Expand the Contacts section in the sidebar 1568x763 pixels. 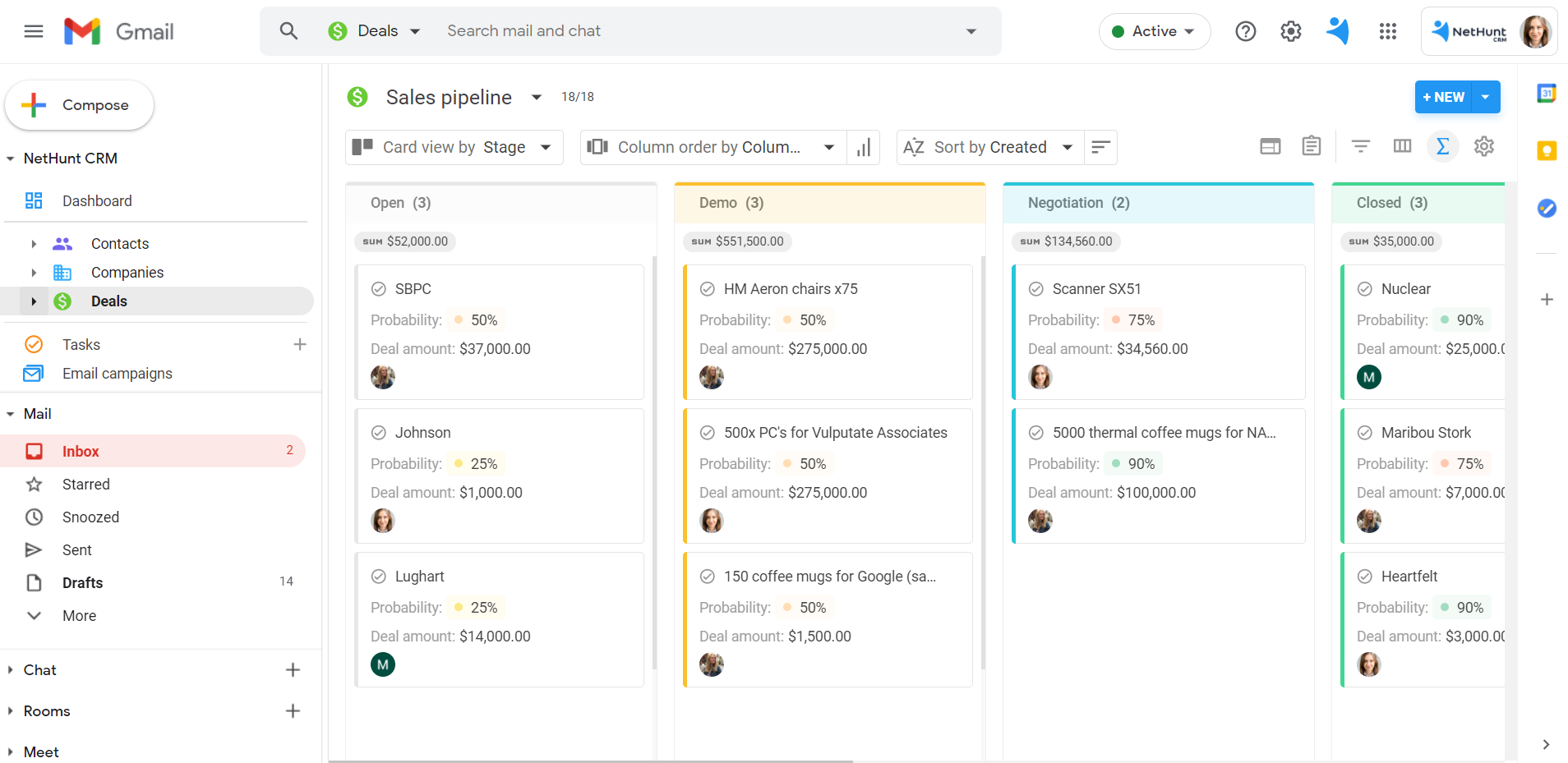(x=34, y=243)
